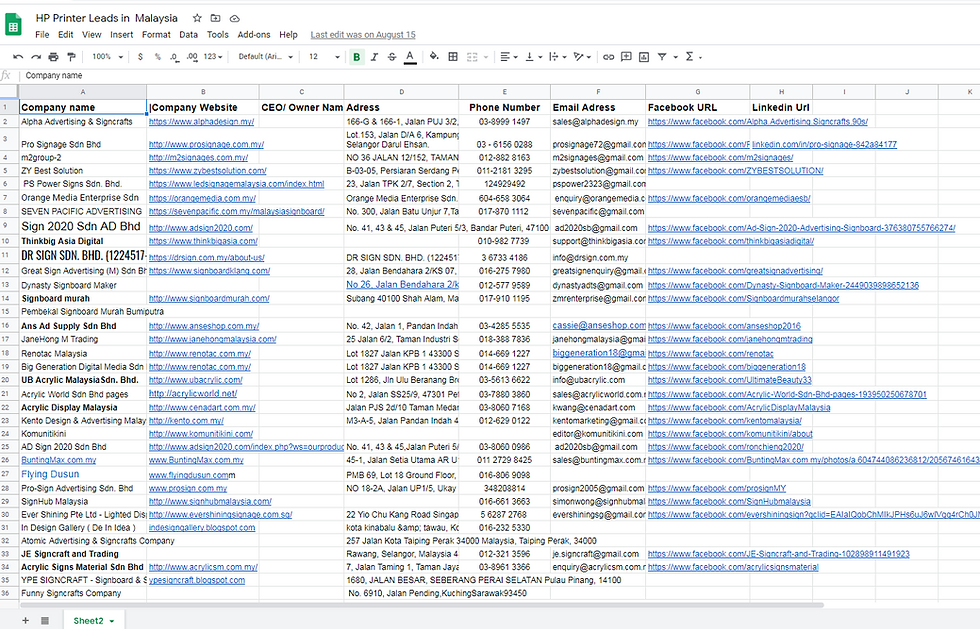Viewport: 980px width, 629px height.
Task: Insert a link using the toolbar icon
Action: [x=608, y=57]
